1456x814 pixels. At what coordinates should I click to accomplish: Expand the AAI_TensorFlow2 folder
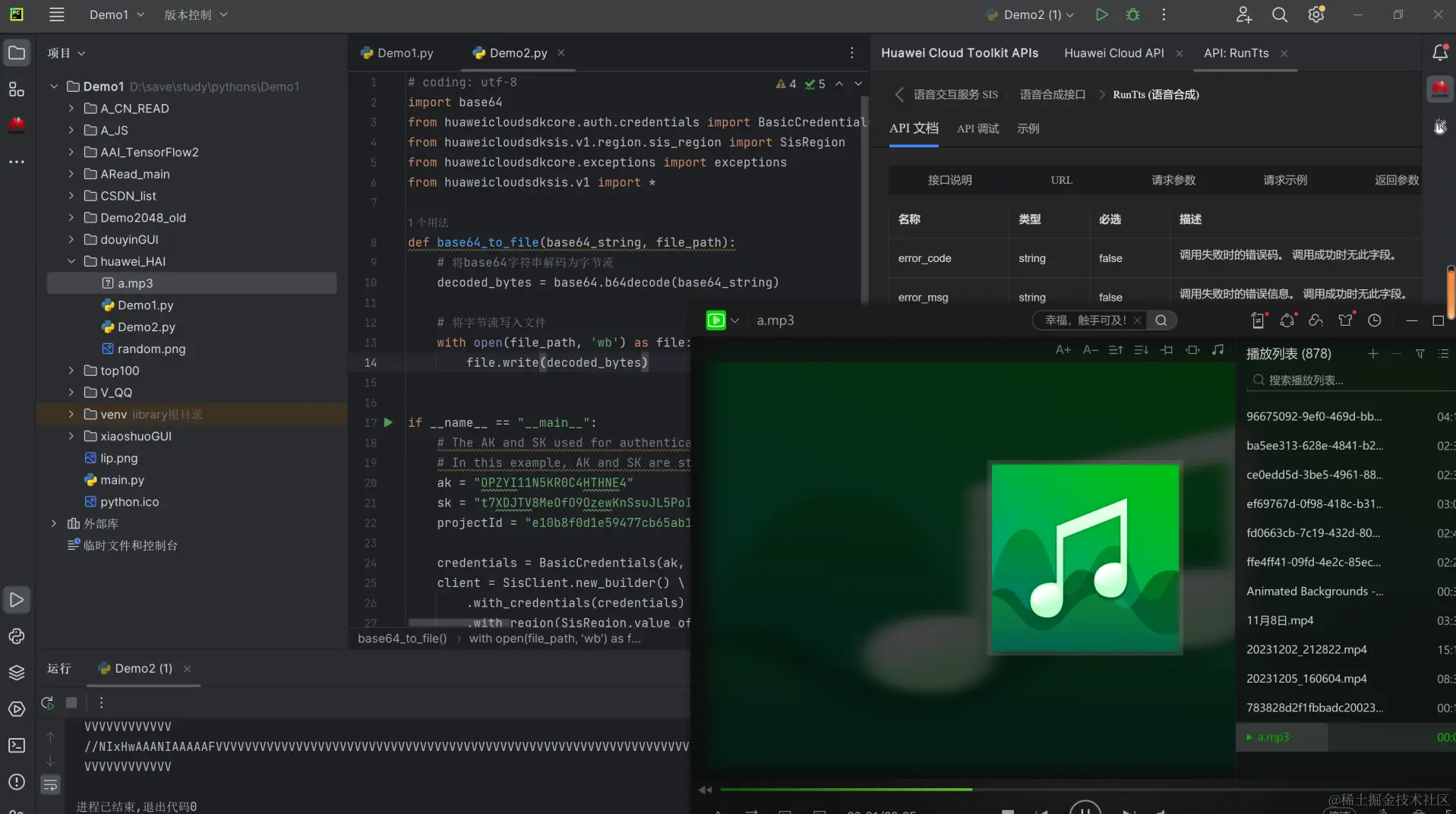point(71,153)
